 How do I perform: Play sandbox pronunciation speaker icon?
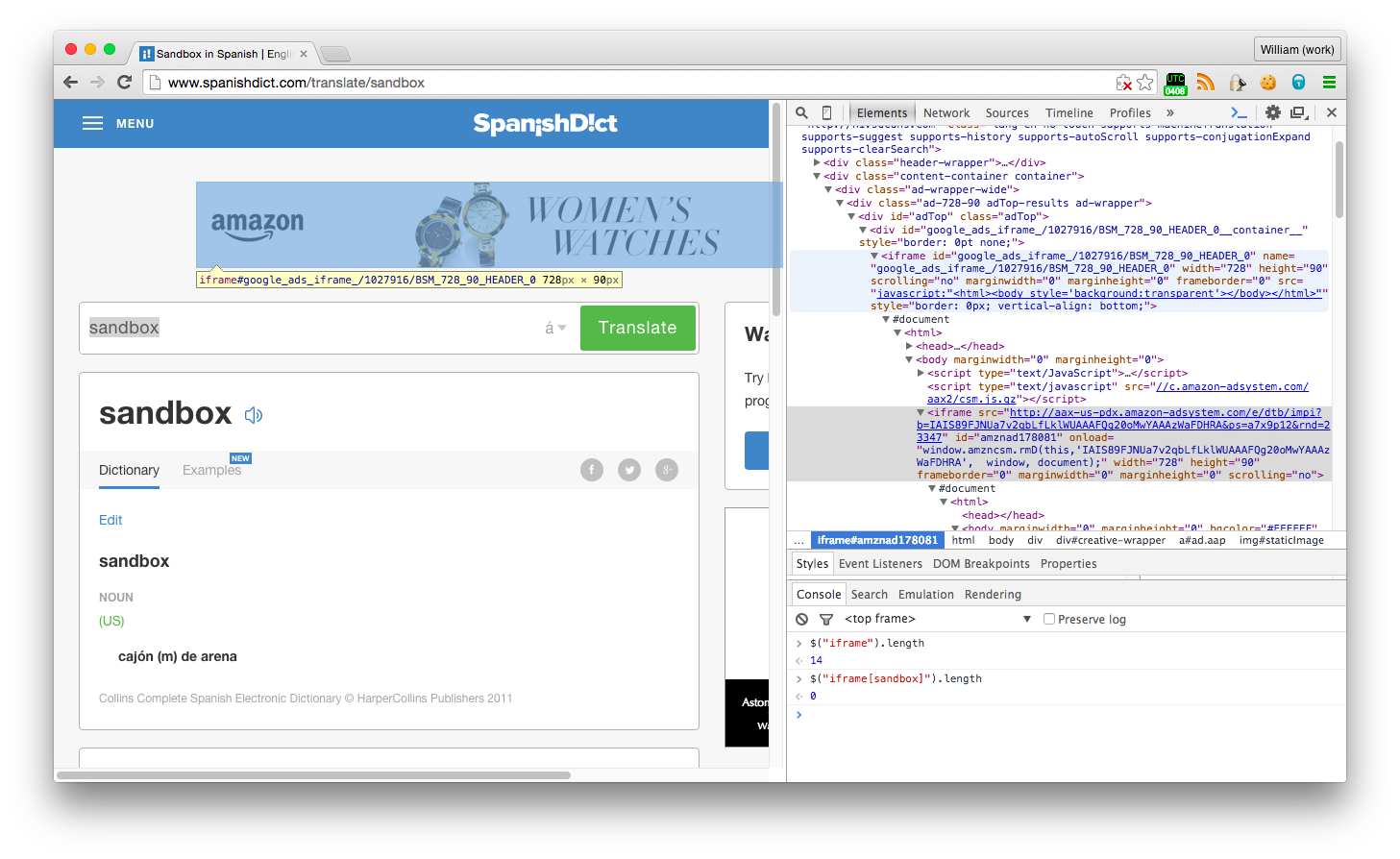point(254,415)
